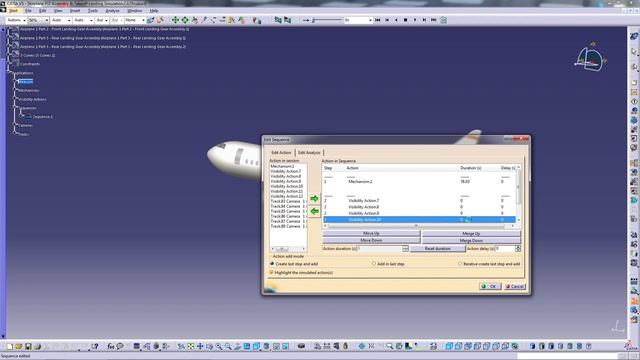Click the green snap icon in top toolbar
640x360 pixels.
tap(185, 20)
